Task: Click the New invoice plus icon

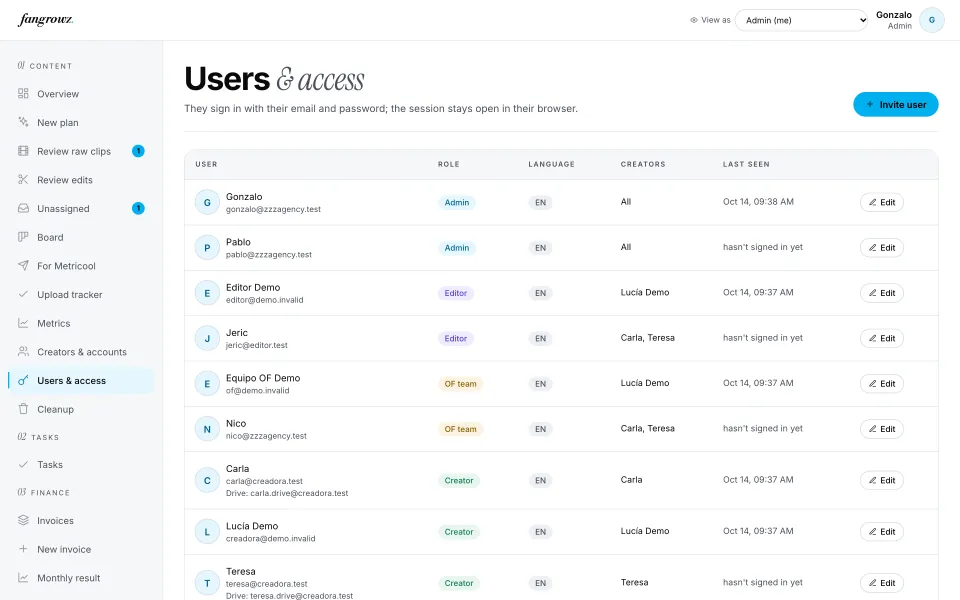Action: [23, 549]
